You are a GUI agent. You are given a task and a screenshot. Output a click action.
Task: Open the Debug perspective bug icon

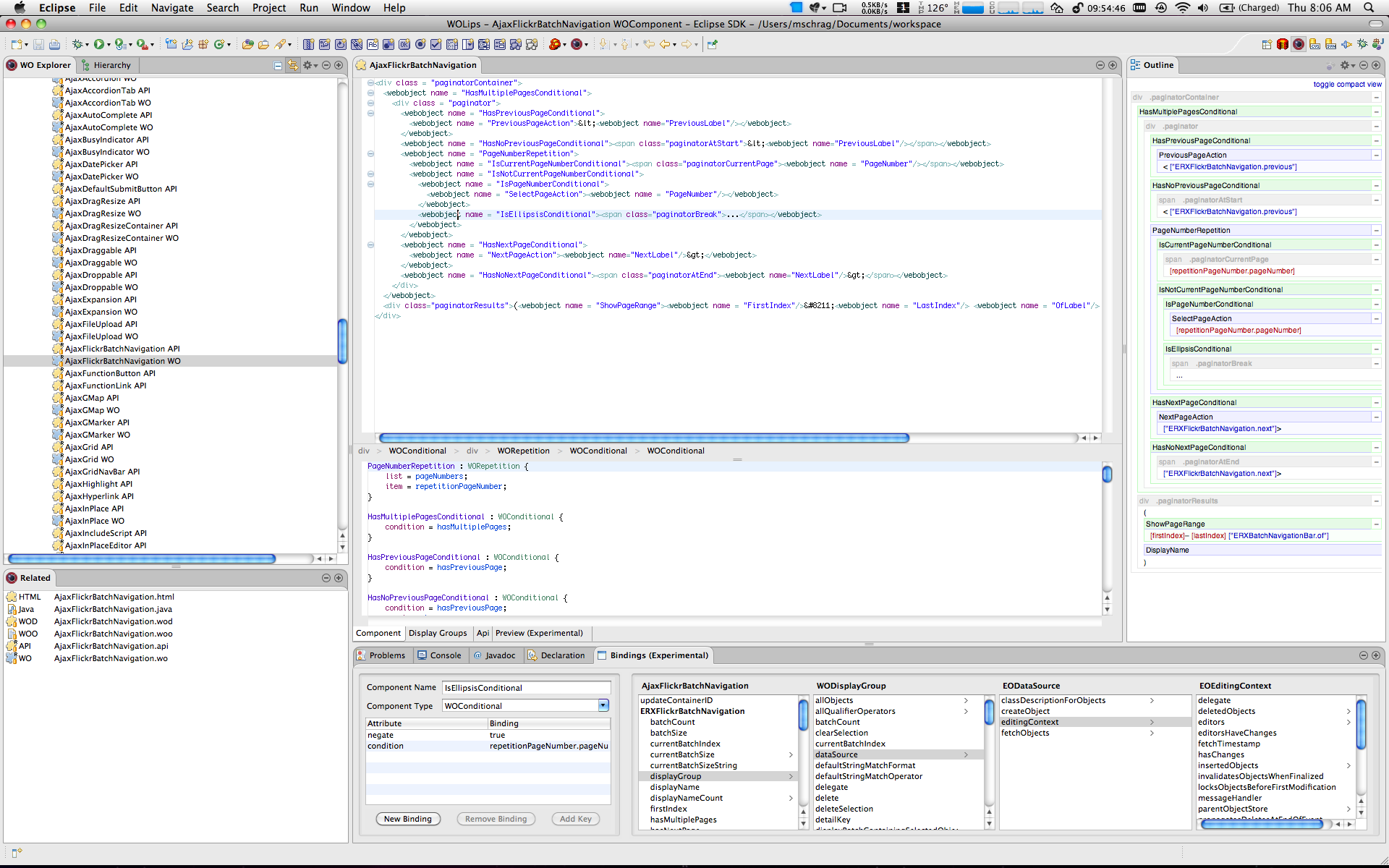click(1362, 45)
